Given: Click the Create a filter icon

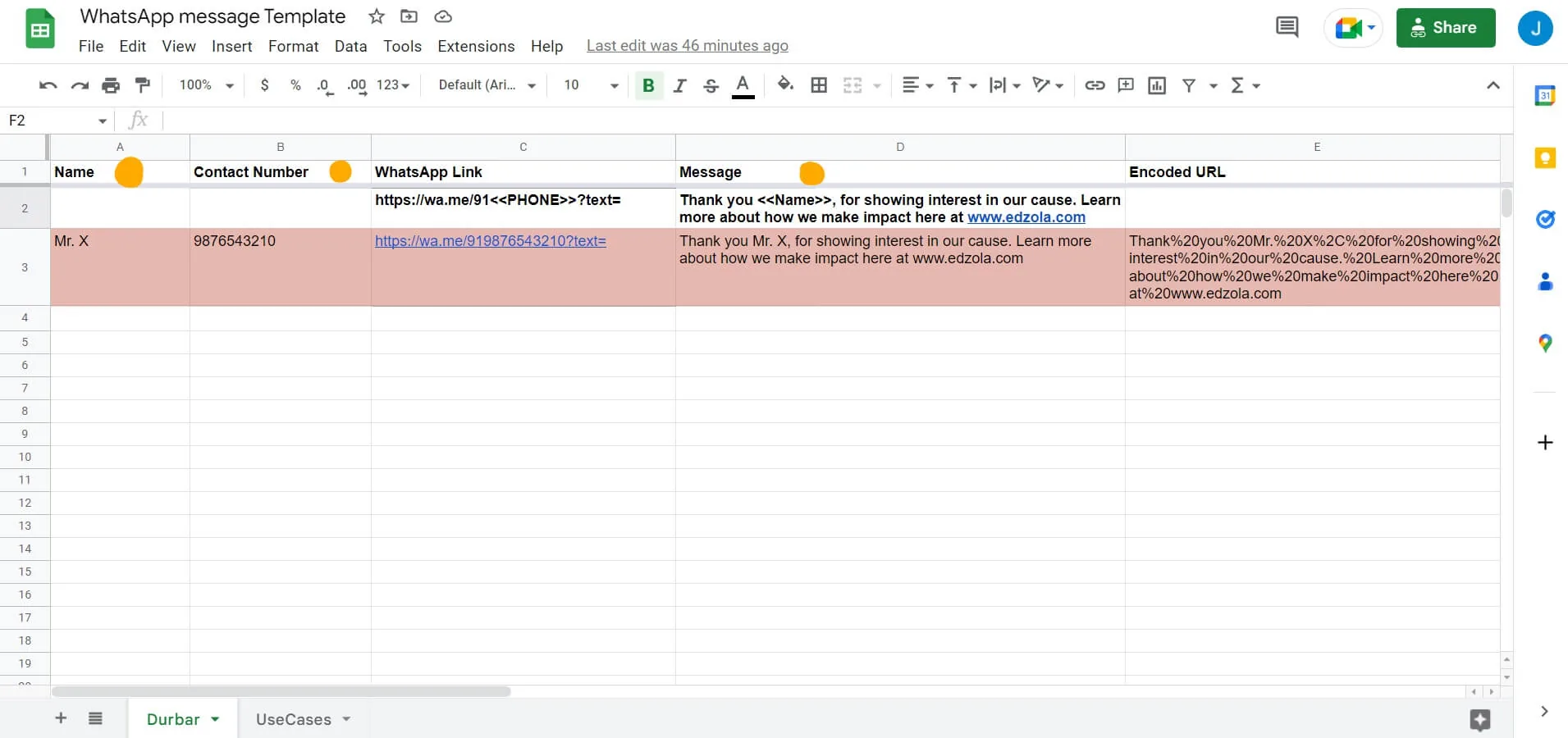Looking at the screenshot, I should pyautogui.click(x=1189, y=85).
